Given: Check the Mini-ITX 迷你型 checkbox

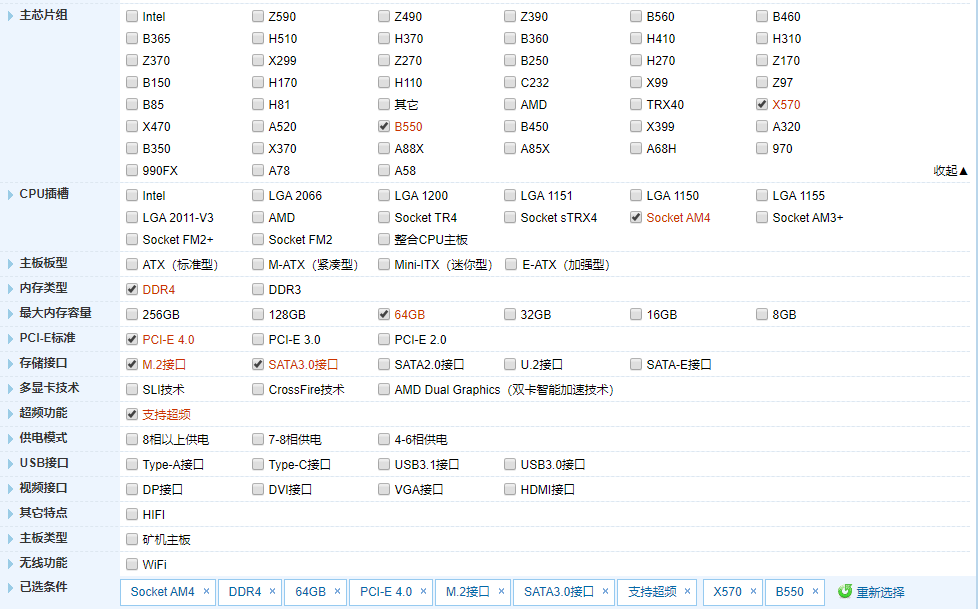Looking at the screenshot, I should [x=383, y=264].
